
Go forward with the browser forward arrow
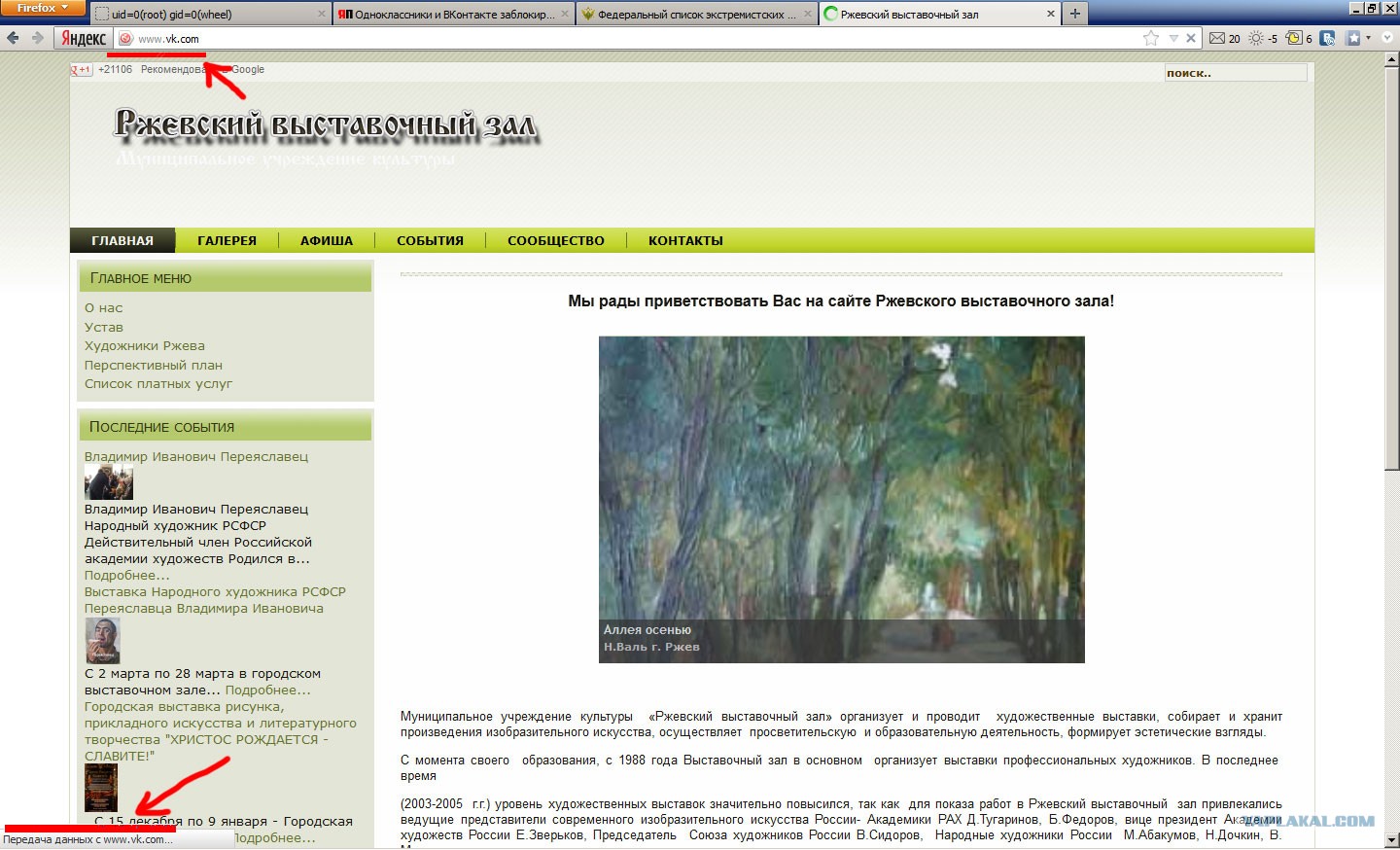(x=37, y=38)
